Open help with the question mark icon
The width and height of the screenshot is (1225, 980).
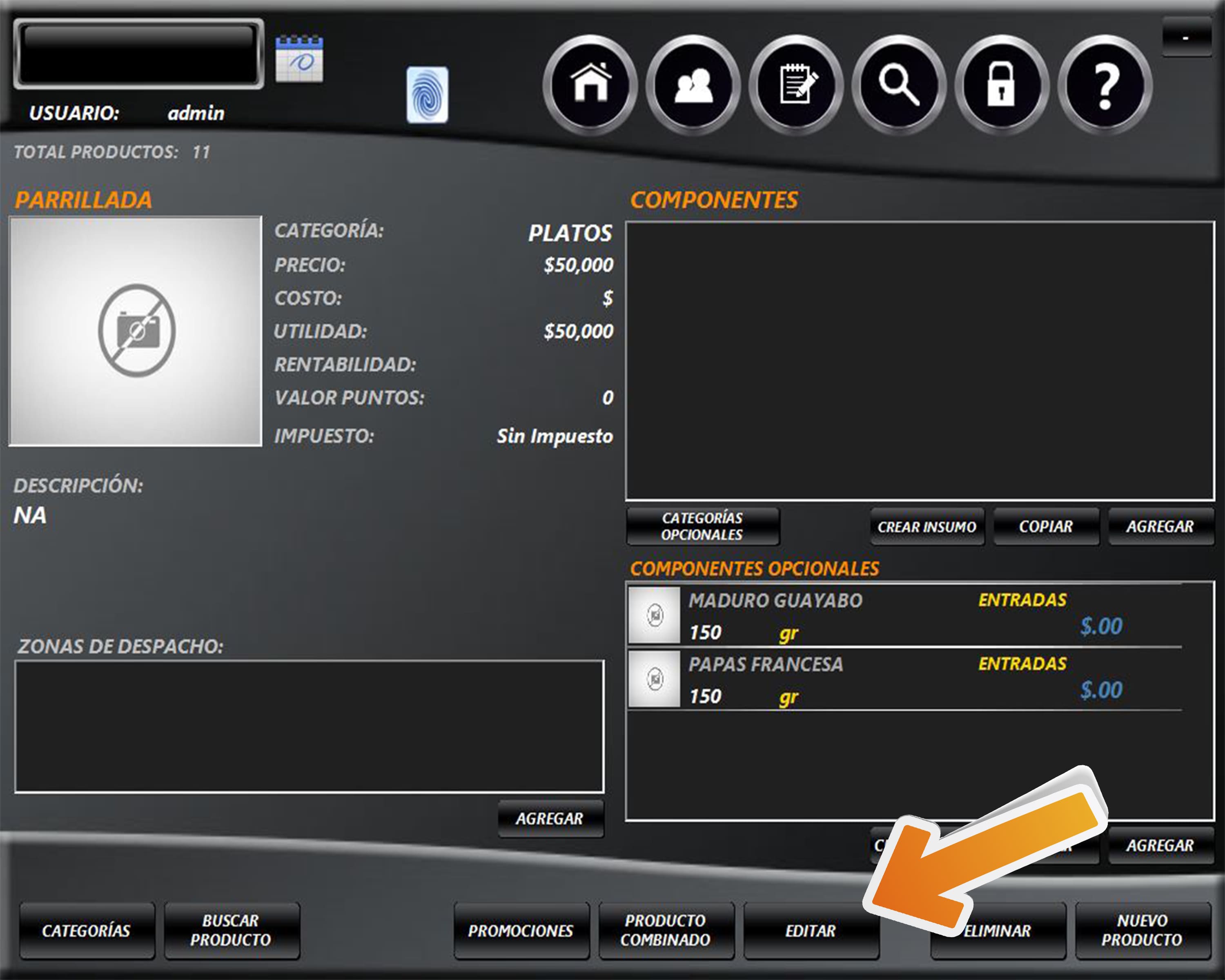tap(1105, 85)
